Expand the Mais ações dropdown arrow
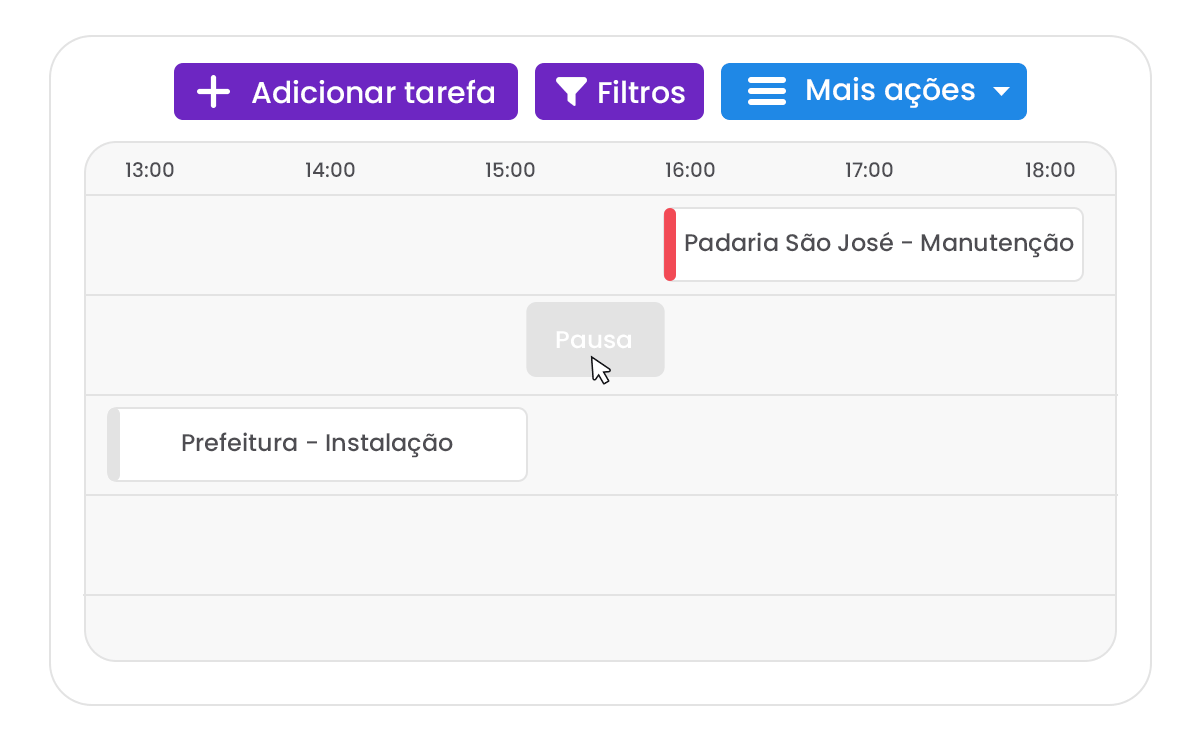Viewport: 1200px width, 740px height. pyautogui.click(x=1001, y=92)
